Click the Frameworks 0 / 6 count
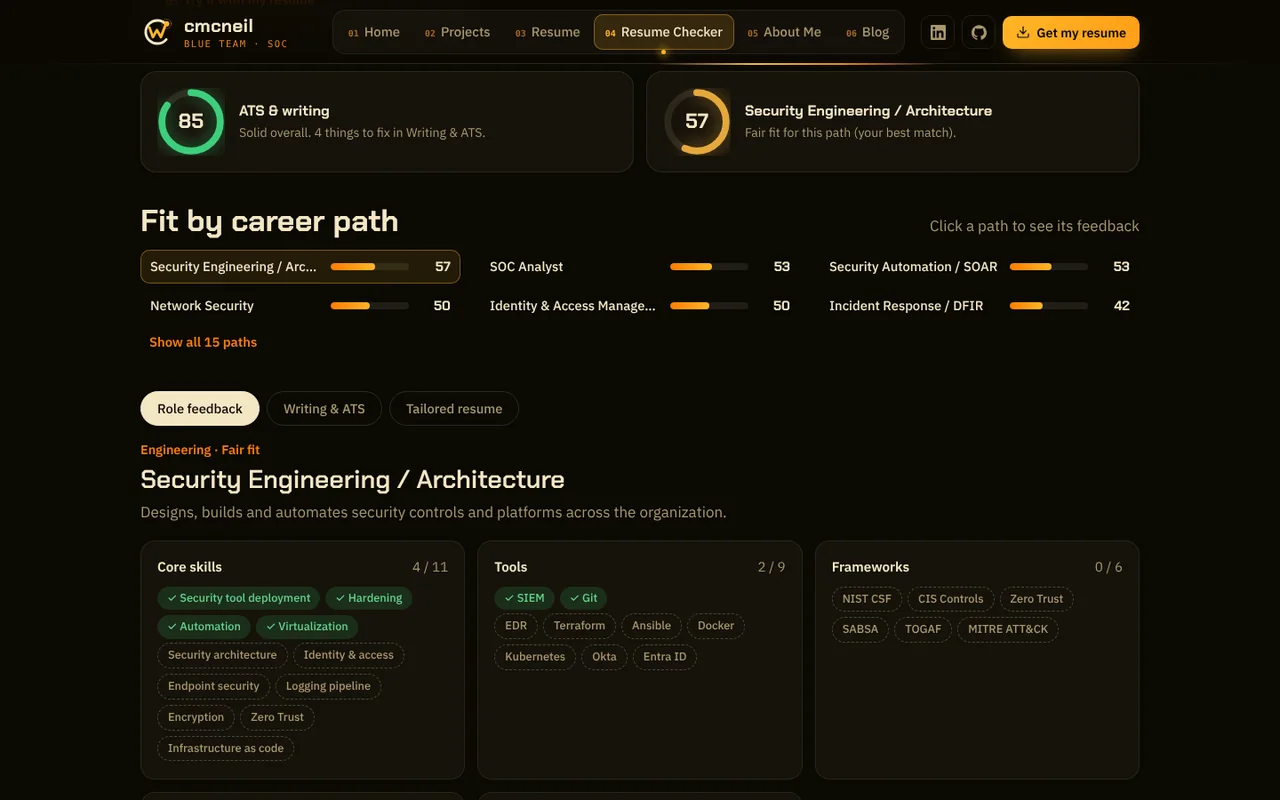The image size is (1280, 800). point(1108,567)
